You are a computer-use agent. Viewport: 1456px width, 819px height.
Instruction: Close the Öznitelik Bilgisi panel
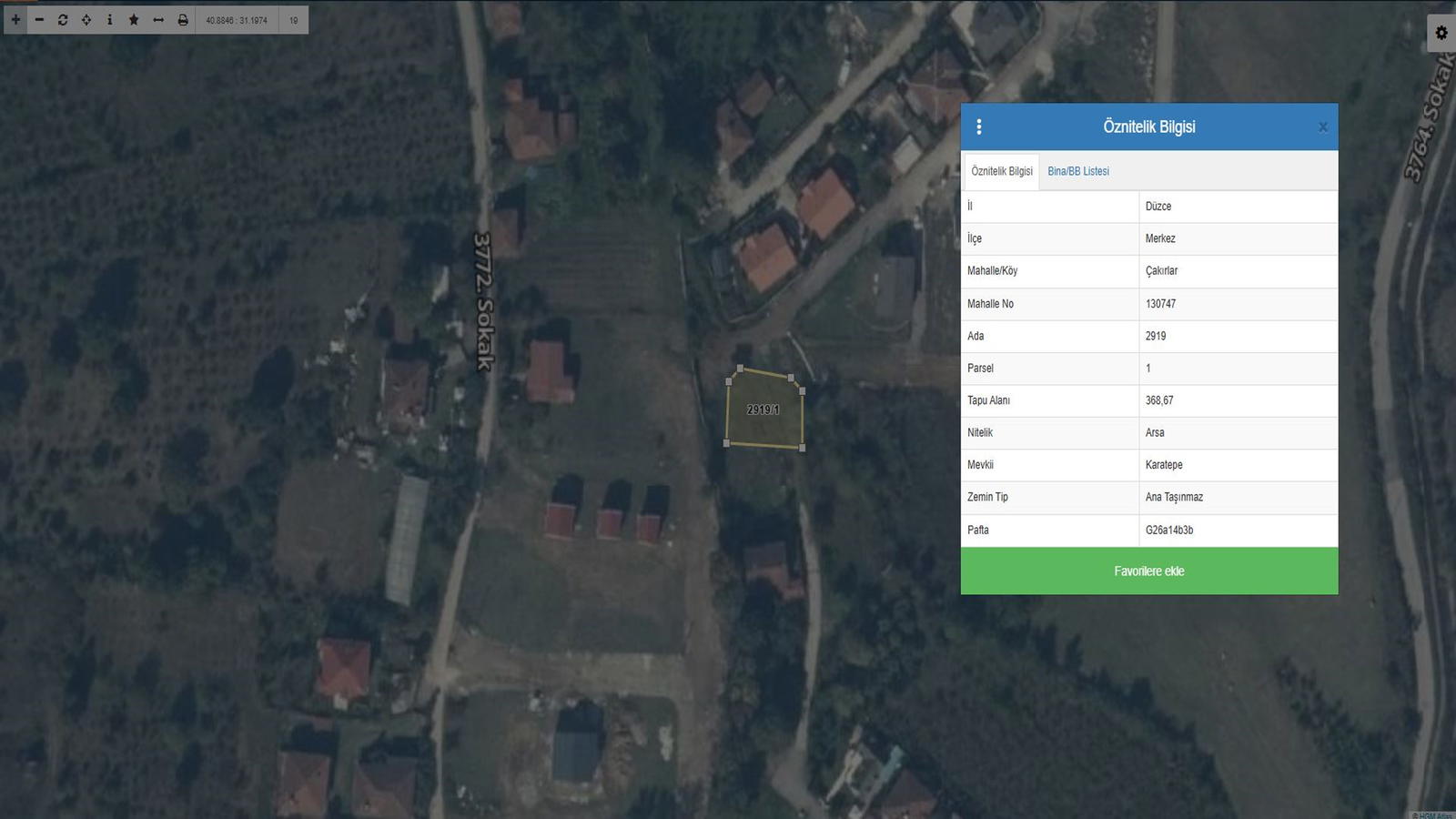1322,127
